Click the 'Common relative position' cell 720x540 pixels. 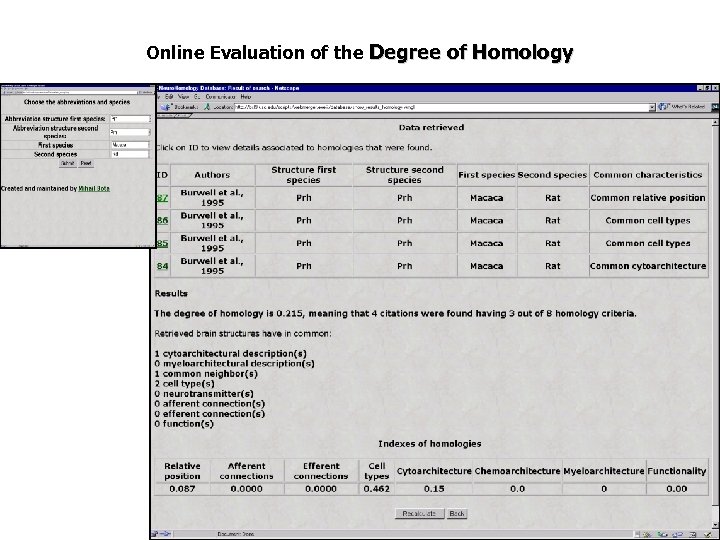click(648, 198)
